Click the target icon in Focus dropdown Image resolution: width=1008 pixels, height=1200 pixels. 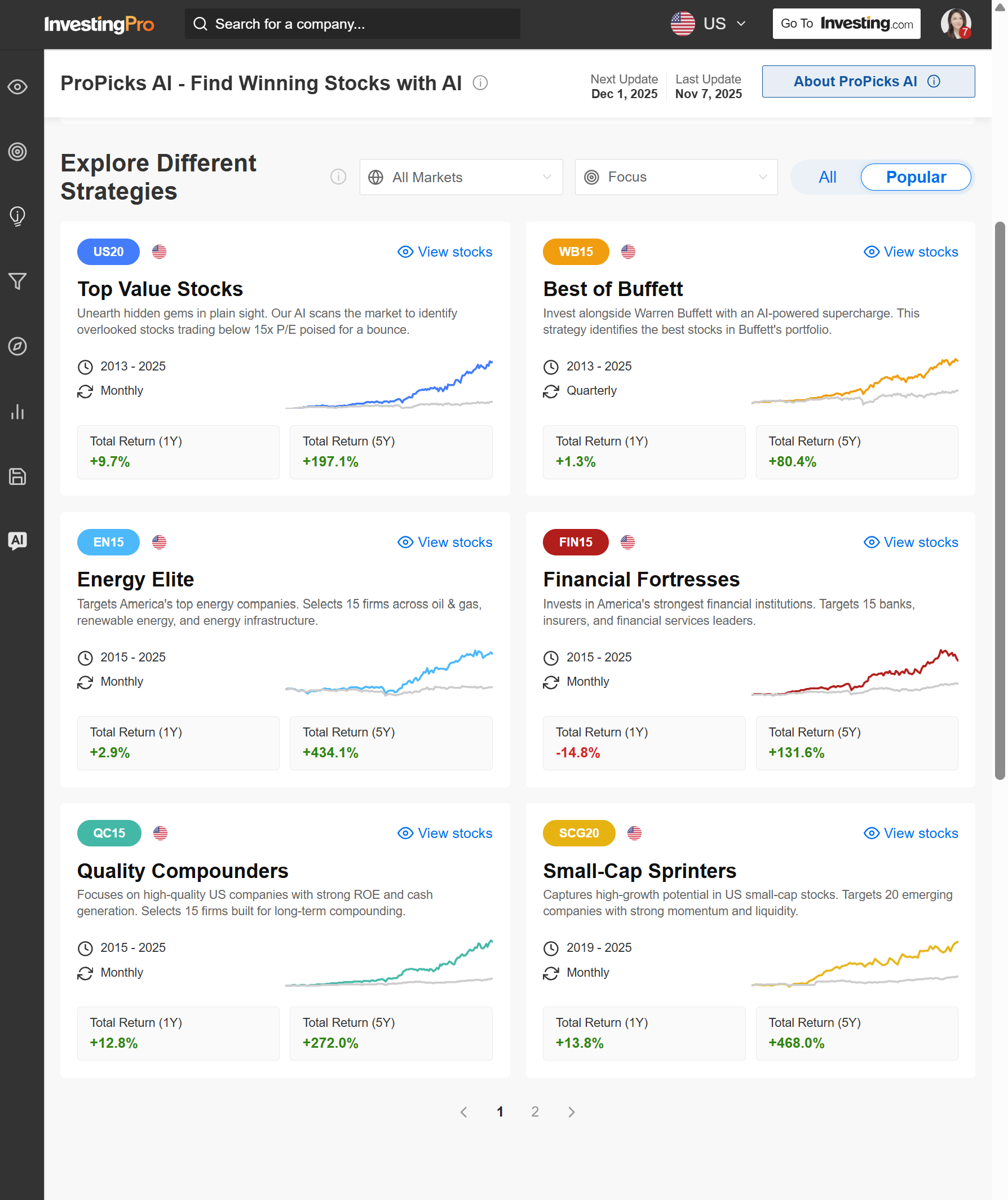click(x=592, y=177)
